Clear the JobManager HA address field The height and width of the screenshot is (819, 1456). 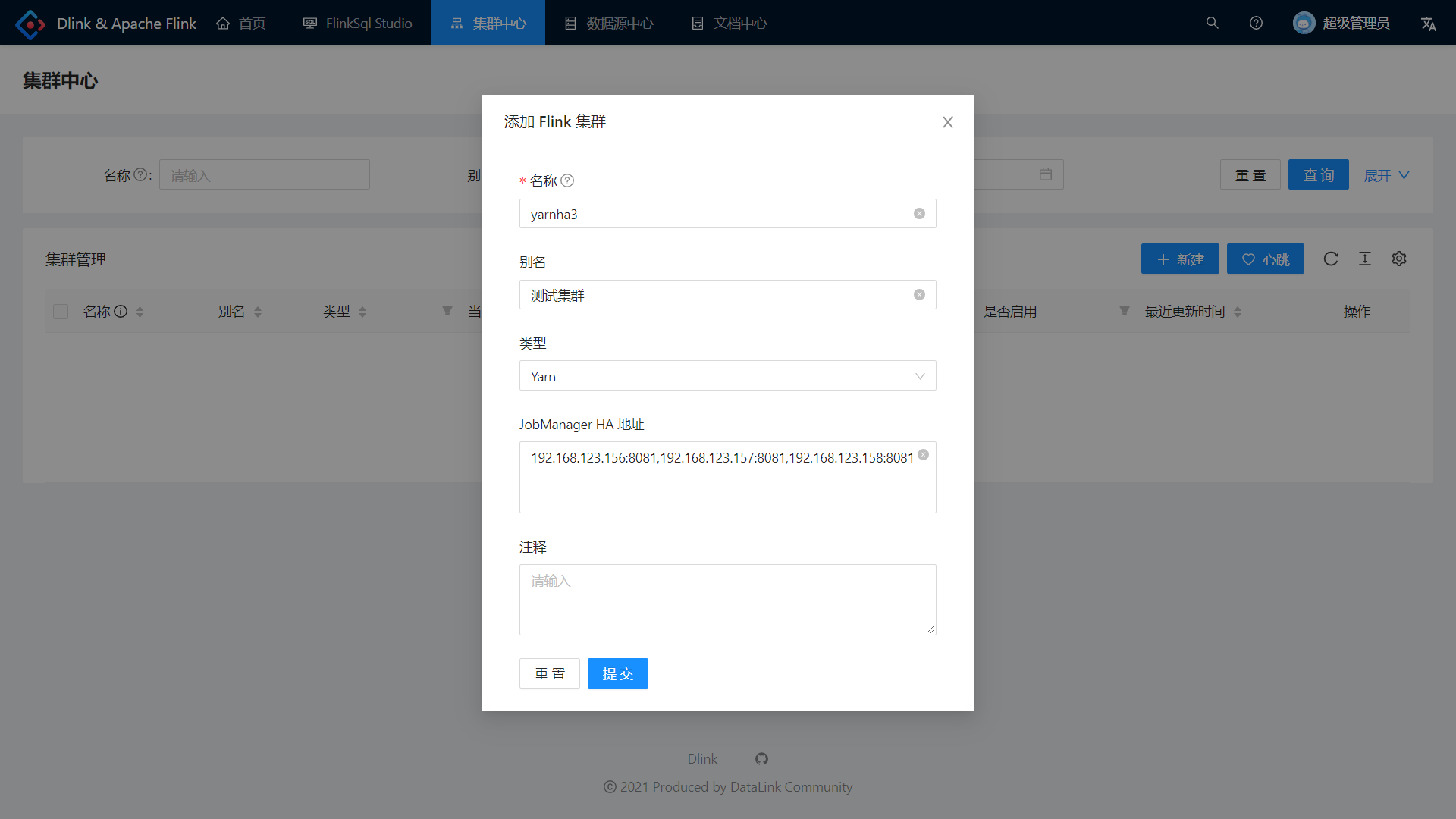pyautogui.click(x=923, y=455)
